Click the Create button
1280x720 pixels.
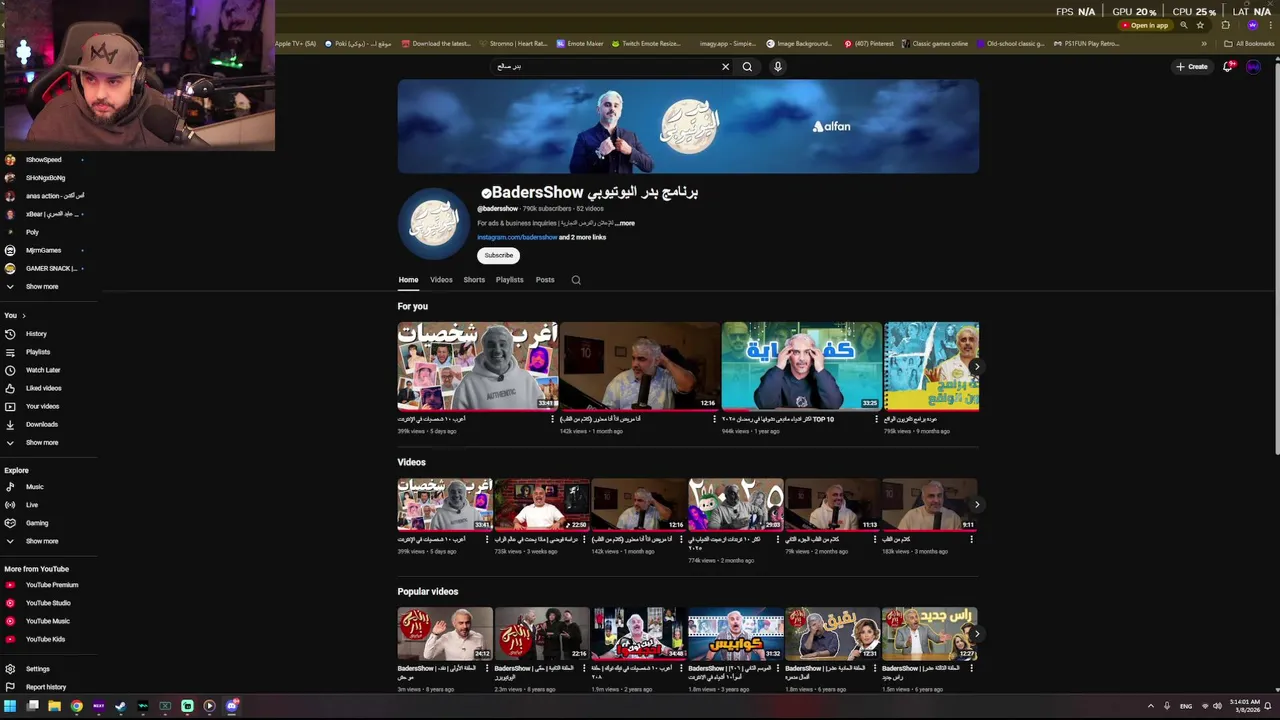click(1192, 67)
